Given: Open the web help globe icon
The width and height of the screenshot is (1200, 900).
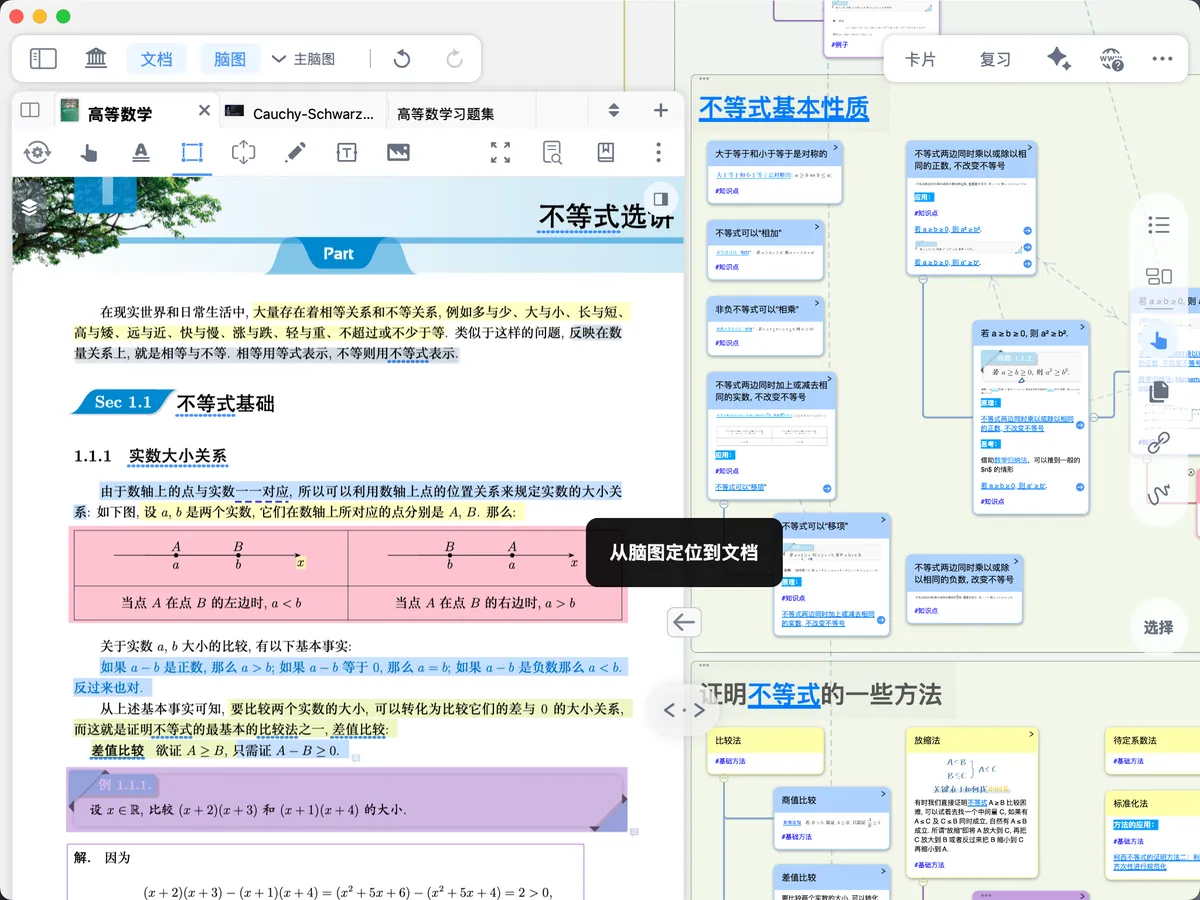Looking at the screenshot, I should pos(1111,59).
